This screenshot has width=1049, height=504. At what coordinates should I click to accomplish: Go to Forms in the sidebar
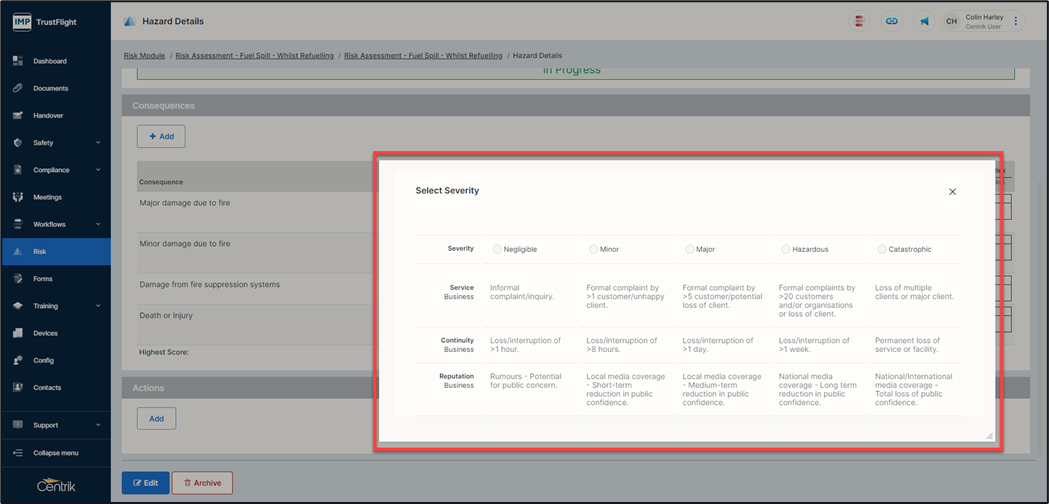tap(43, 279)
